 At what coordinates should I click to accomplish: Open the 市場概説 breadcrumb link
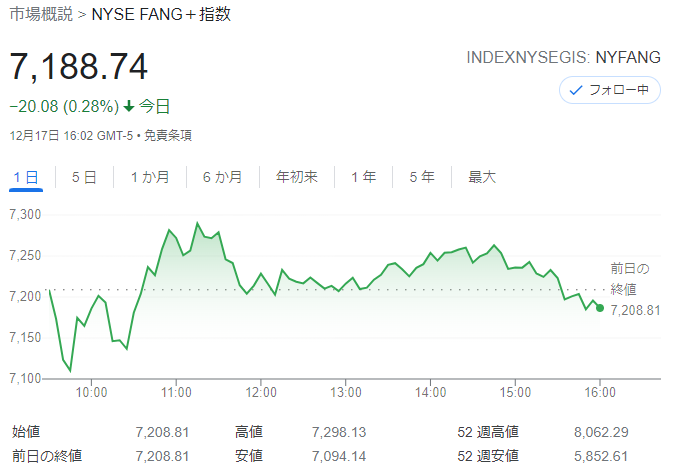(41, 14)
